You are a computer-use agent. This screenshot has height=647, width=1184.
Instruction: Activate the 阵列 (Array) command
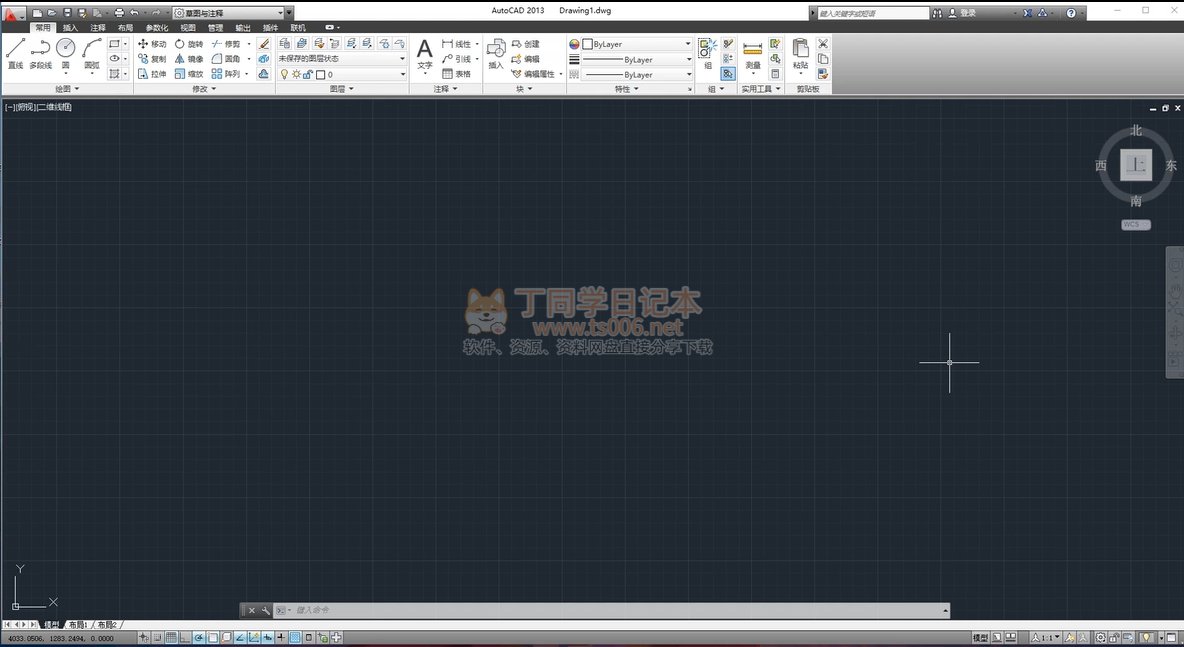226,74
